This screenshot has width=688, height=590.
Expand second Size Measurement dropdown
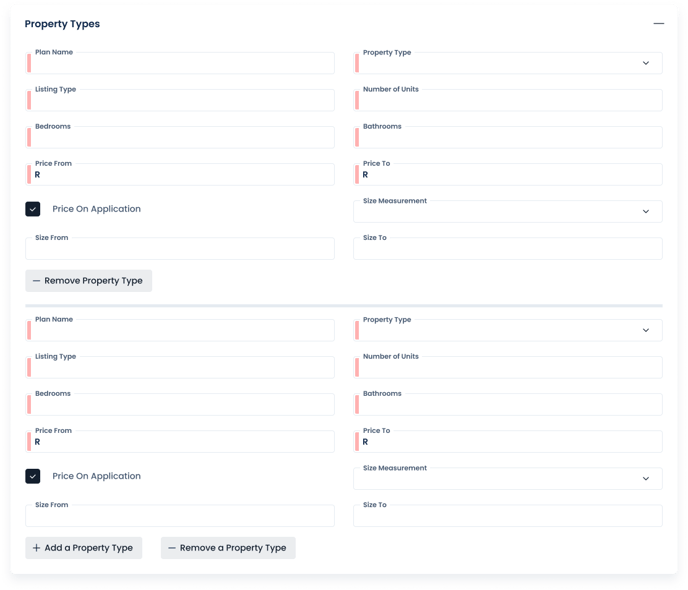507,479
